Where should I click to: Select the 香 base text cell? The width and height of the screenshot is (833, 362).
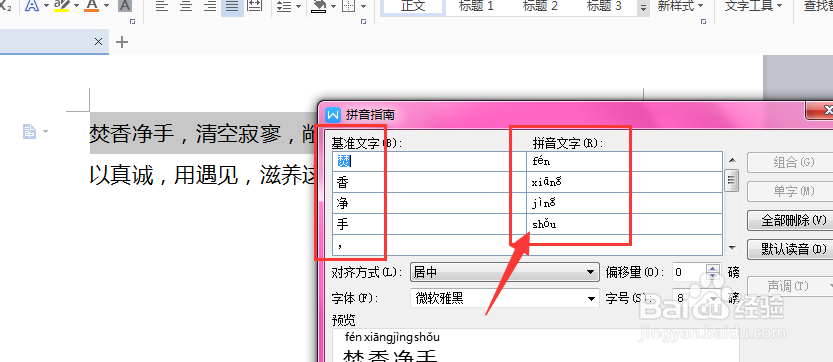(430, 182)
